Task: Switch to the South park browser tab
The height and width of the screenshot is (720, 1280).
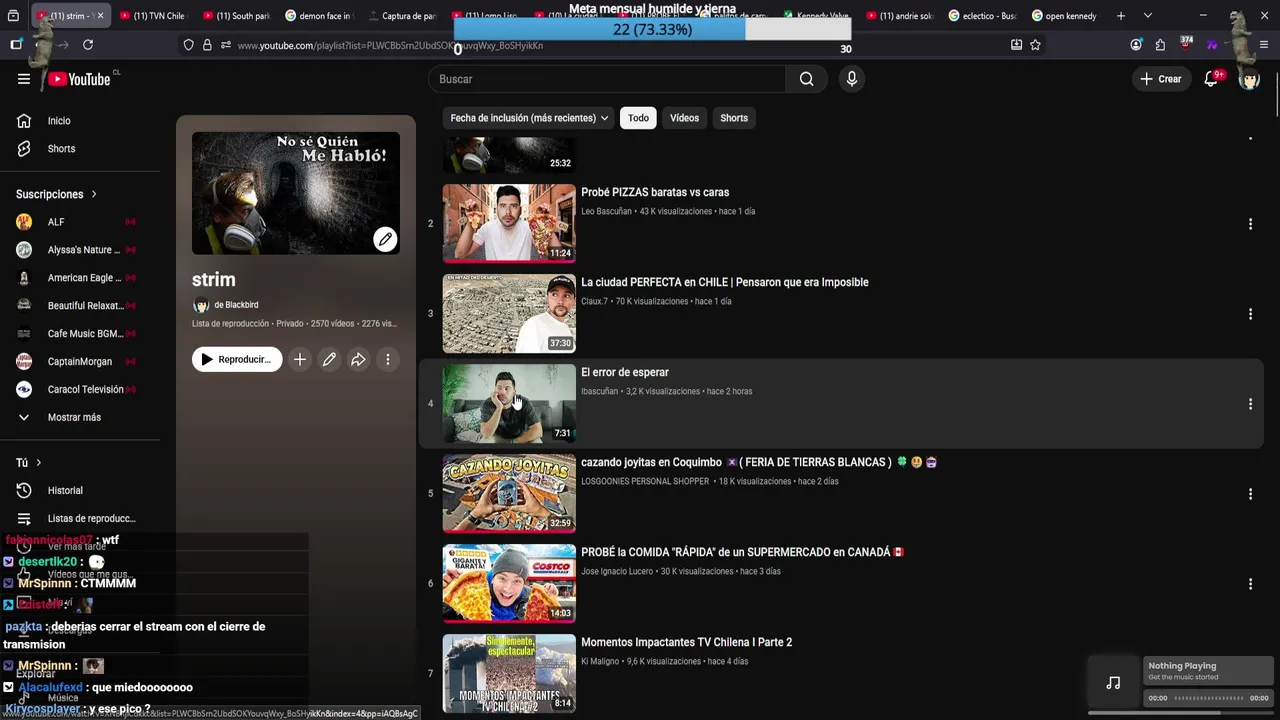Action: coord(235,16)
